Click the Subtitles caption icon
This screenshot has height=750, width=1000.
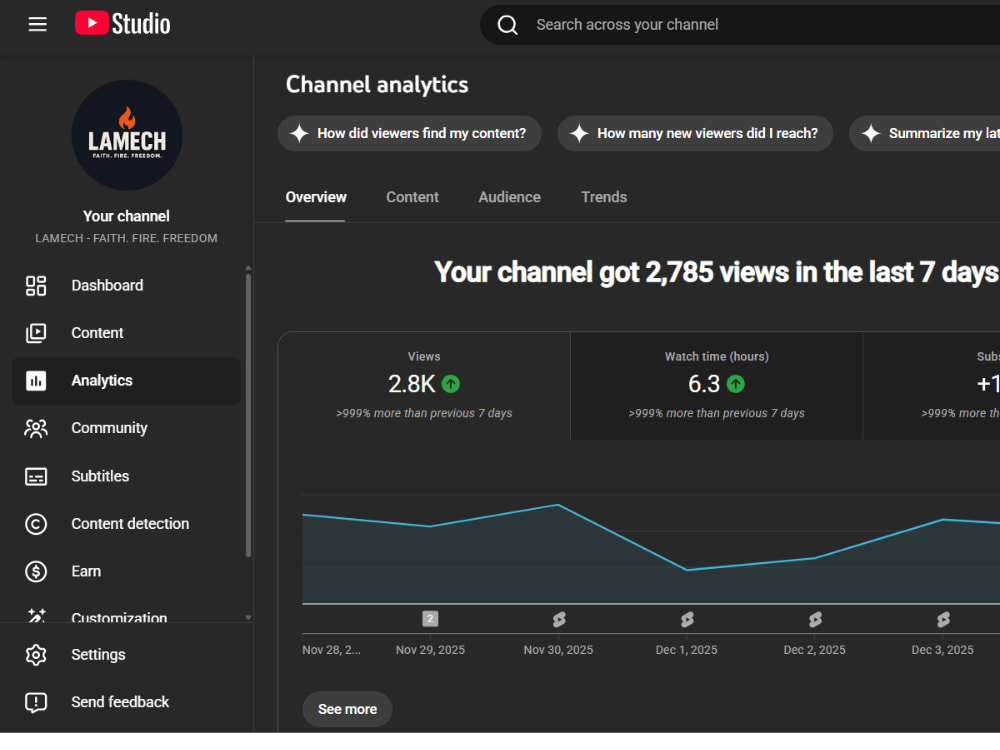point(36,476)
